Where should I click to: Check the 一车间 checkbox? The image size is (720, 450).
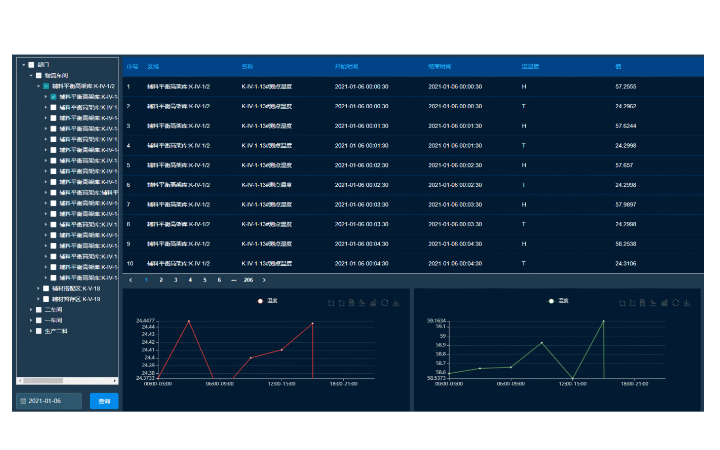pyautogui.click(x=39, y=321)
